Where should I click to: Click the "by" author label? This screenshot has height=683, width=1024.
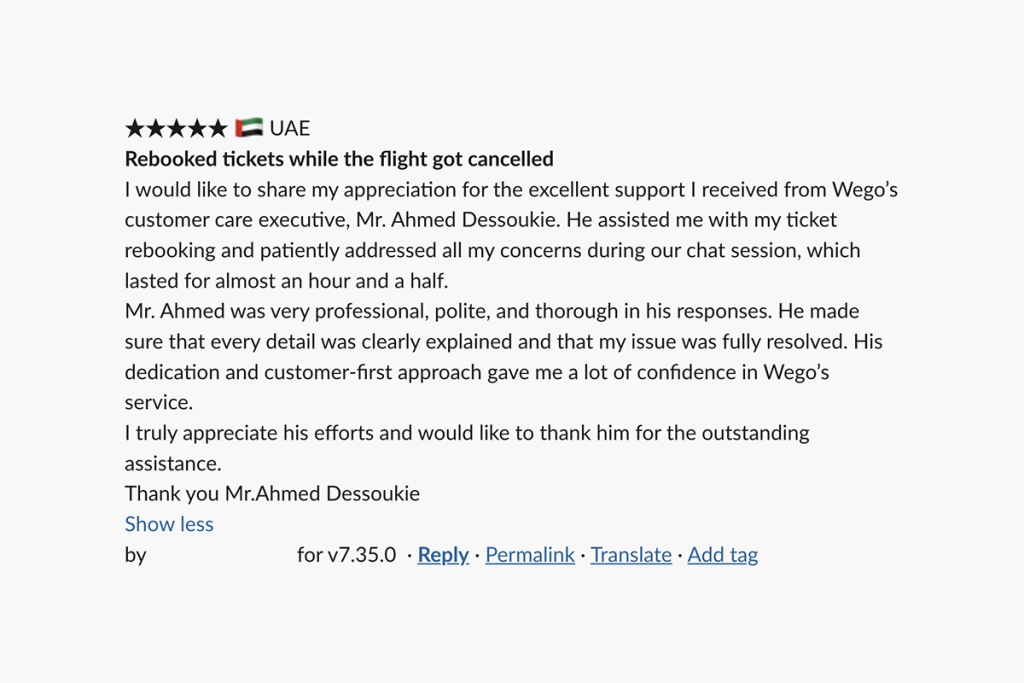click(135, 555)
